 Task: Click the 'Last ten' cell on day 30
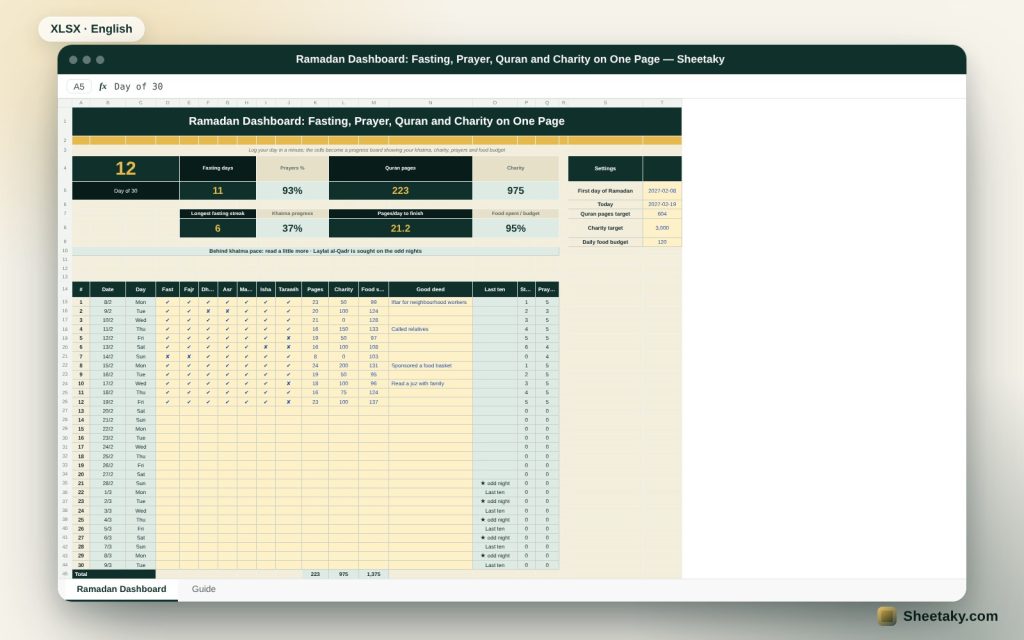[x=495, y=566]
